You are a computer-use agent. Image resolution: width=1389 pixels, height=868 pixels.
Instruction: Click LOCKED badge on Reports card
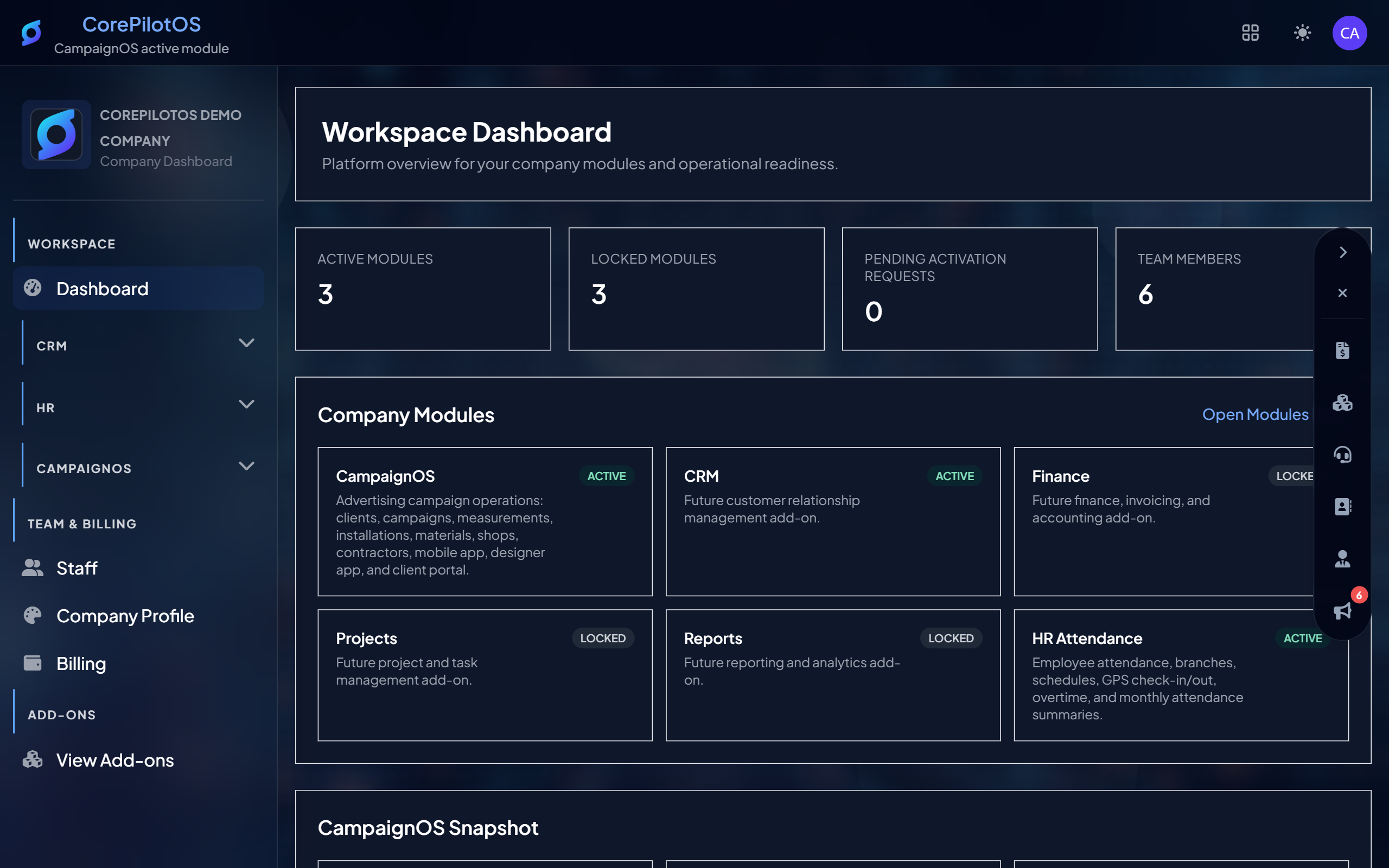tap(951, 639)
